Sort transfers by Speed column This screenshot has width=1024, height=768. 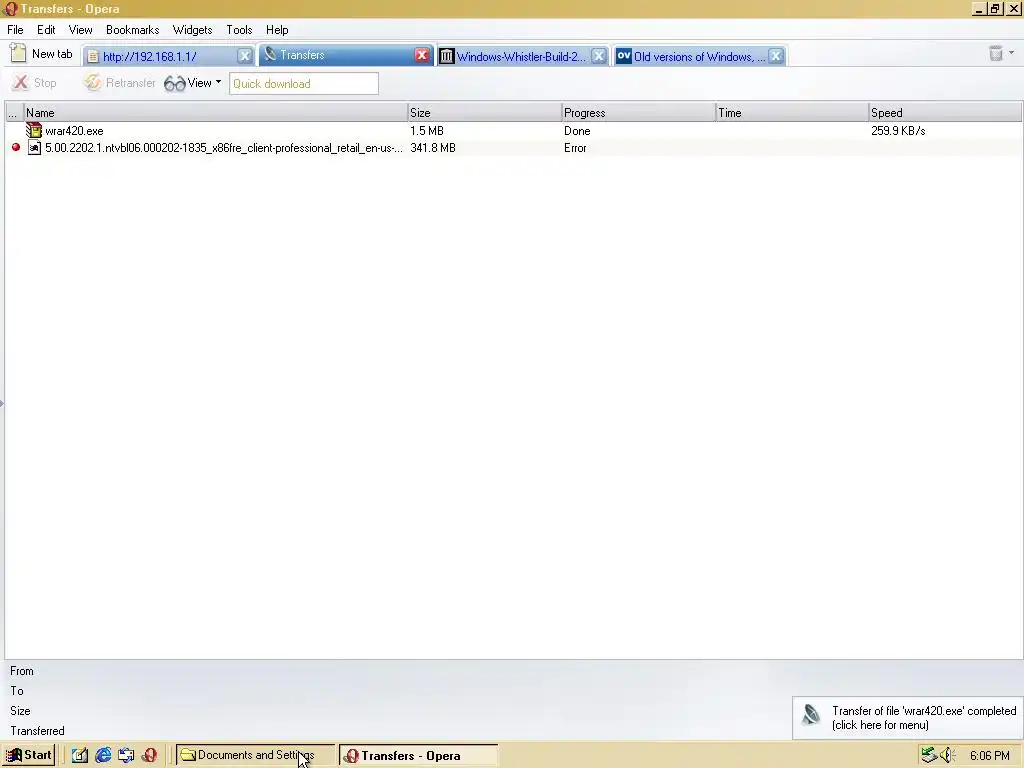[x=945, y=113]
